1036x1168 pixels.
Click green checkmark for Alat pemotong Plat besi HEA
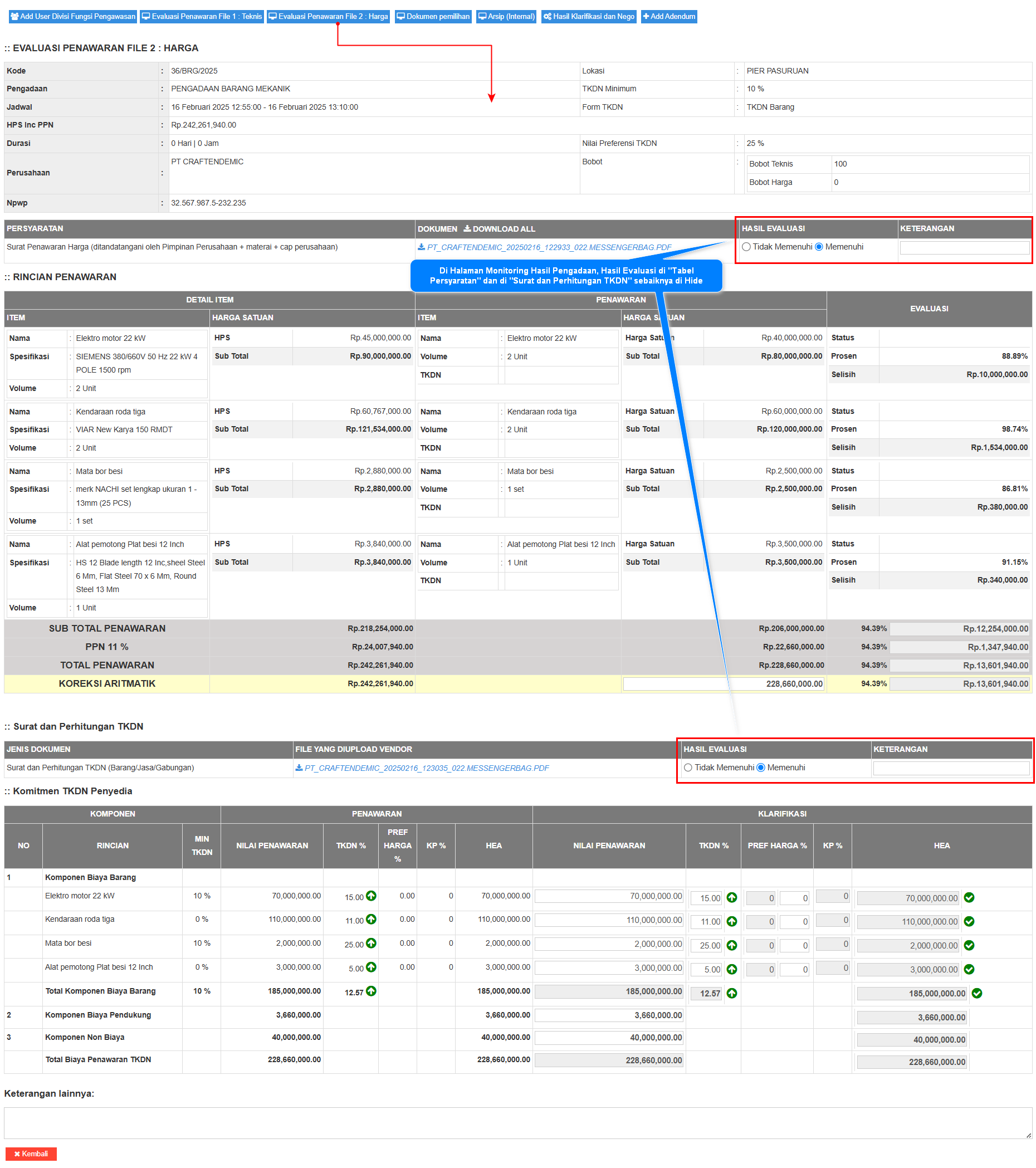click(x=969, y=970)
